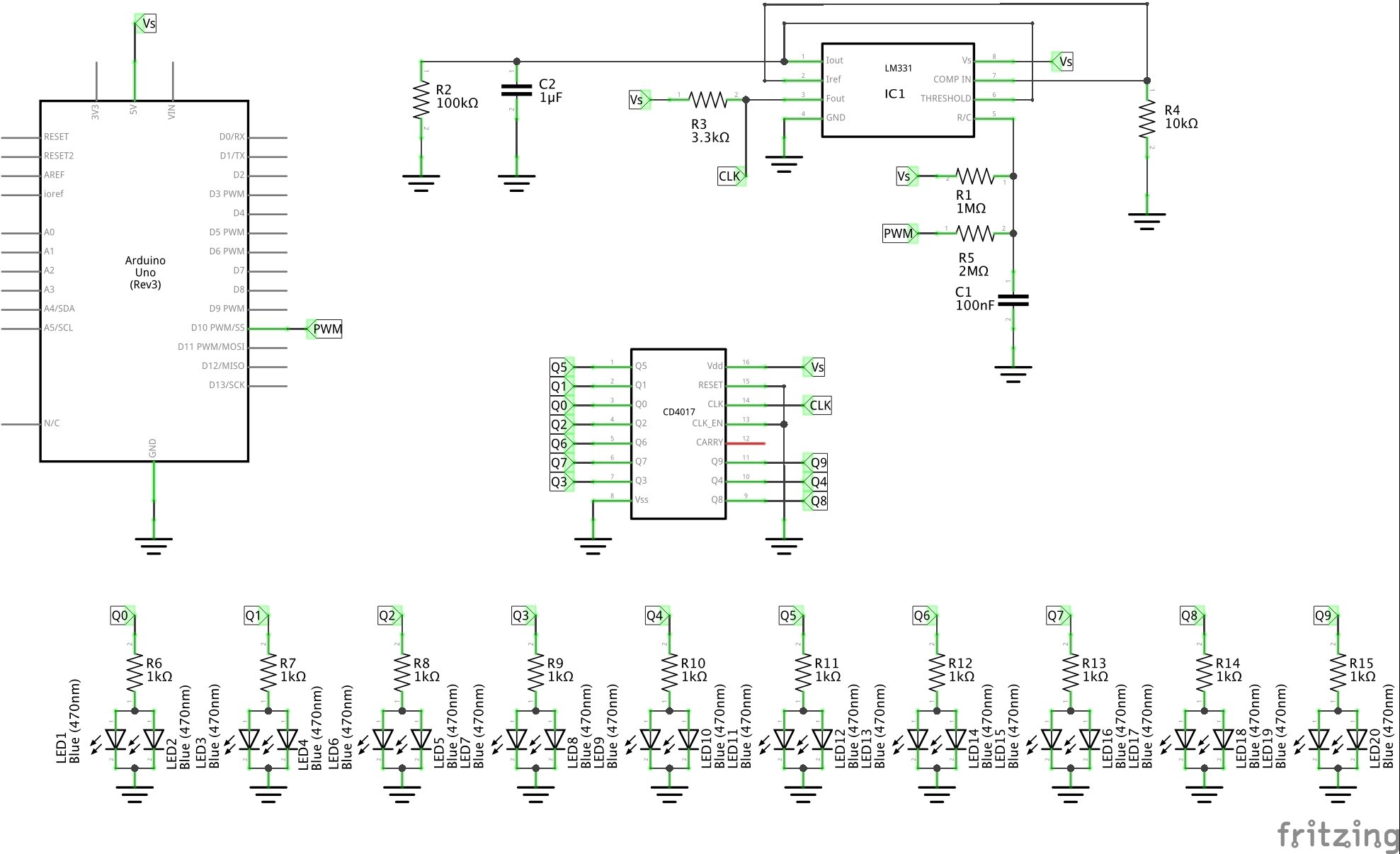Select the CD4017 counter chip body
Image resolution: width=1400 pixels, height=854 pixels.
point(678,433)
